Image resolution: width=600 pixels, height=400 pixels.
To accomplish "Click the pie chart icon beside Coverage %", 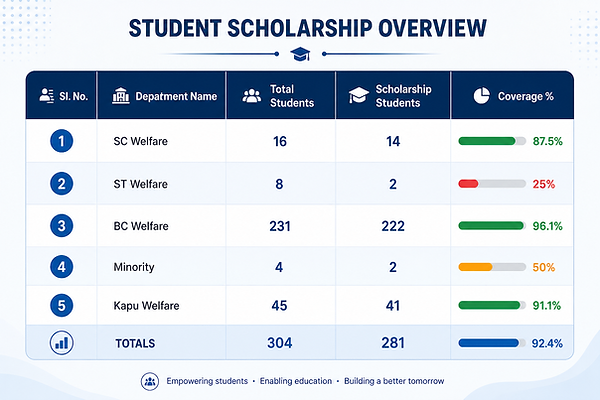I will pyautogui.click(x=481, y=96).
